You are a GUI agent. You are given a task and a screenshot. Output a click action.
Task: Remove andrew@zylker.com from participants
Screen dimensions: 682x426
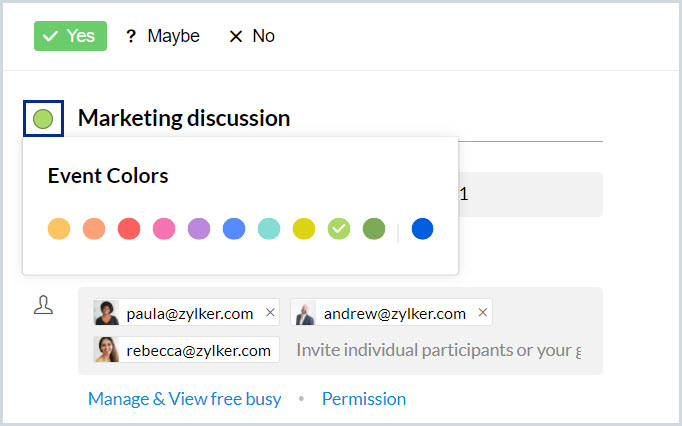click(x=483, y=313)
